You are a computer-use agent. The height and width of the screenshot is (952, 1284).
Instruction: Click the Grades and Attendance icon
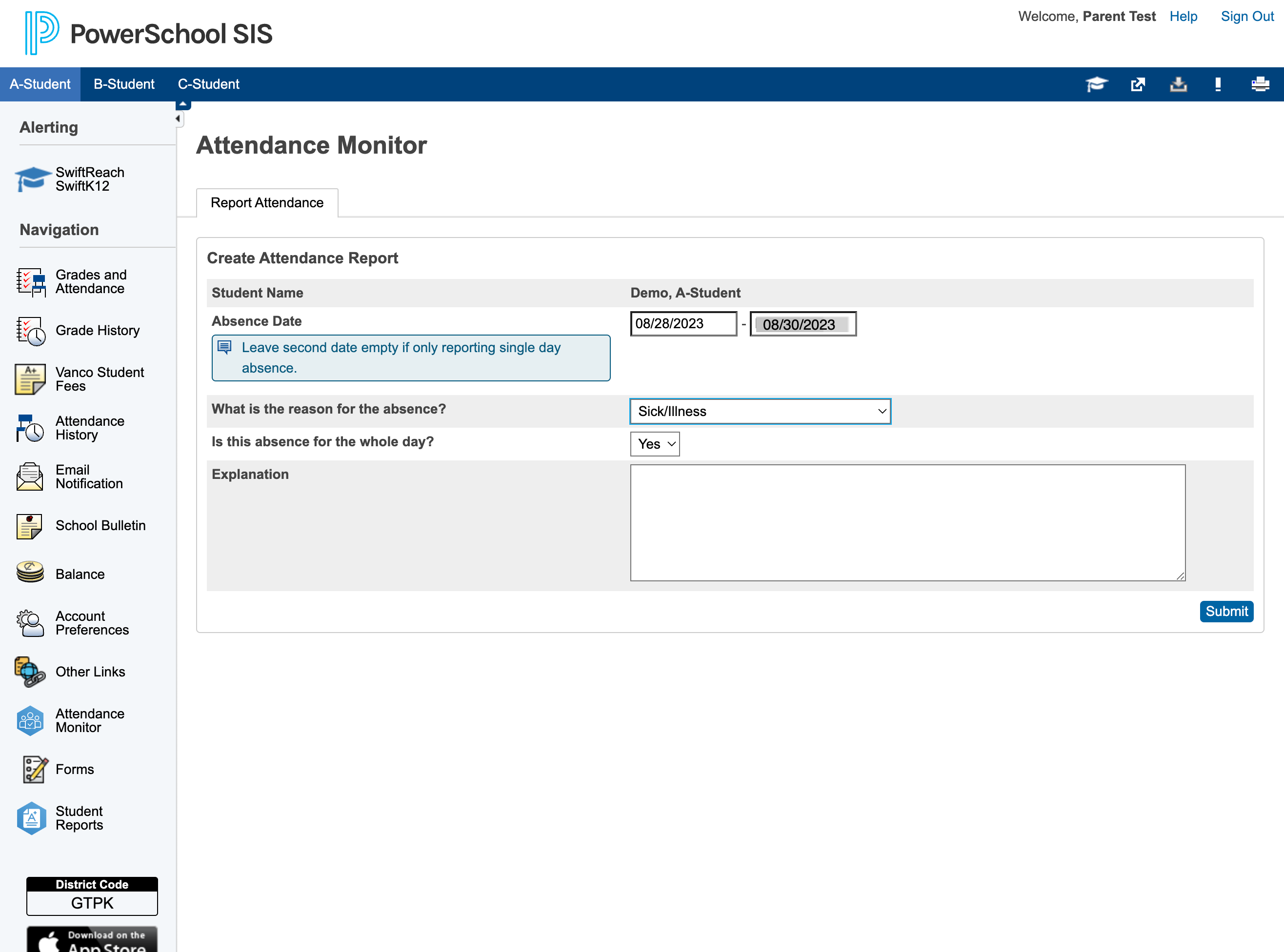pyautogui.click(x=31, y=282)
